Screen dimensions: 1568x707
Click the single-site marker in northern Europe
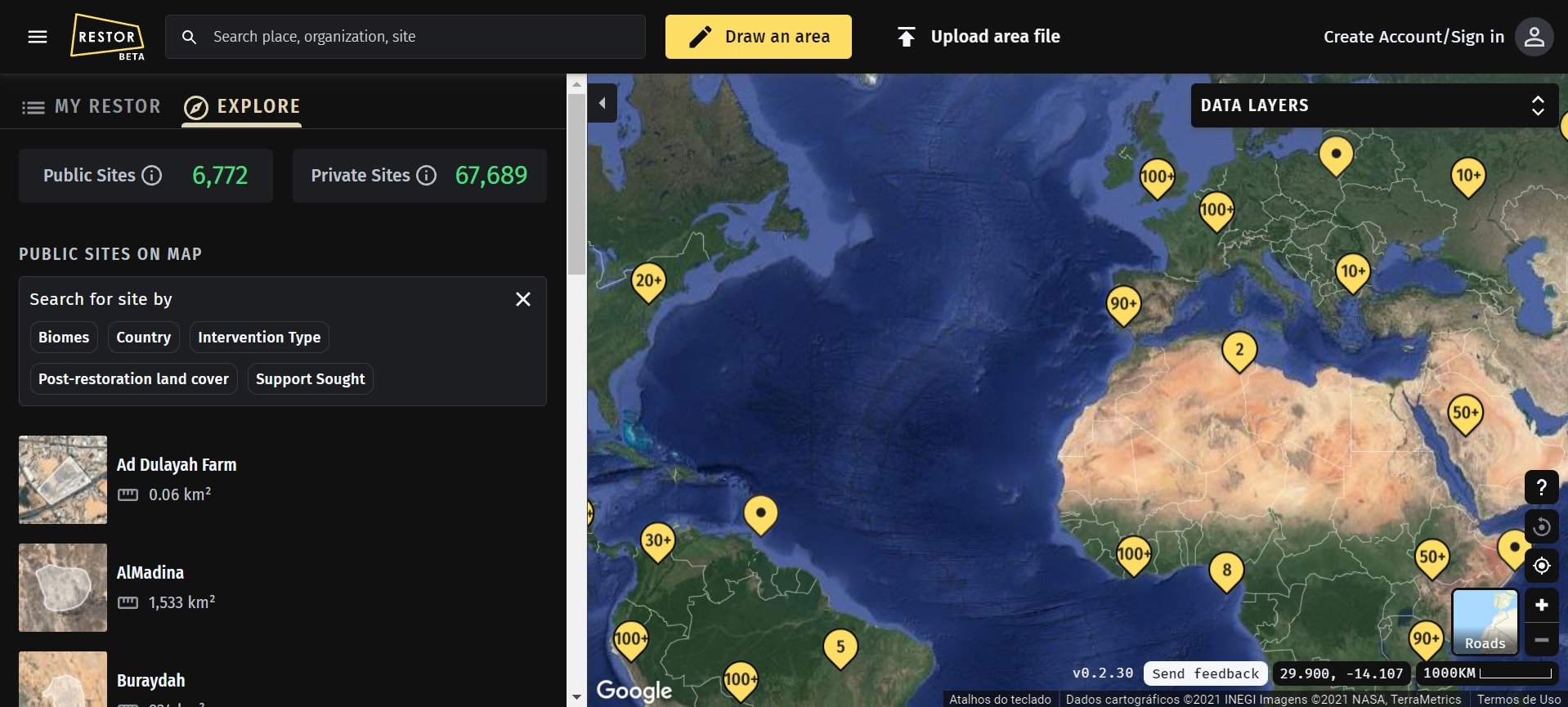click(1336, 156)
